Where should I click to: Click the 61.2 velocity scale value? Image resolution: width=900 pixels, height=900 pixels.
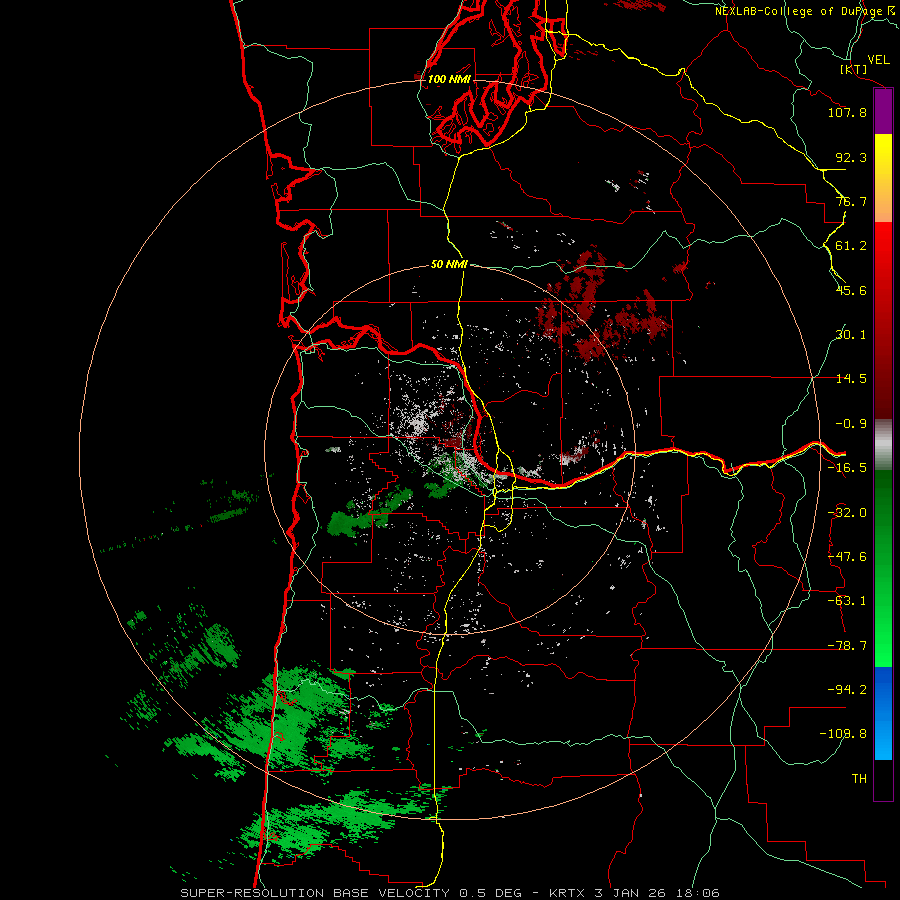click(851, 246)
